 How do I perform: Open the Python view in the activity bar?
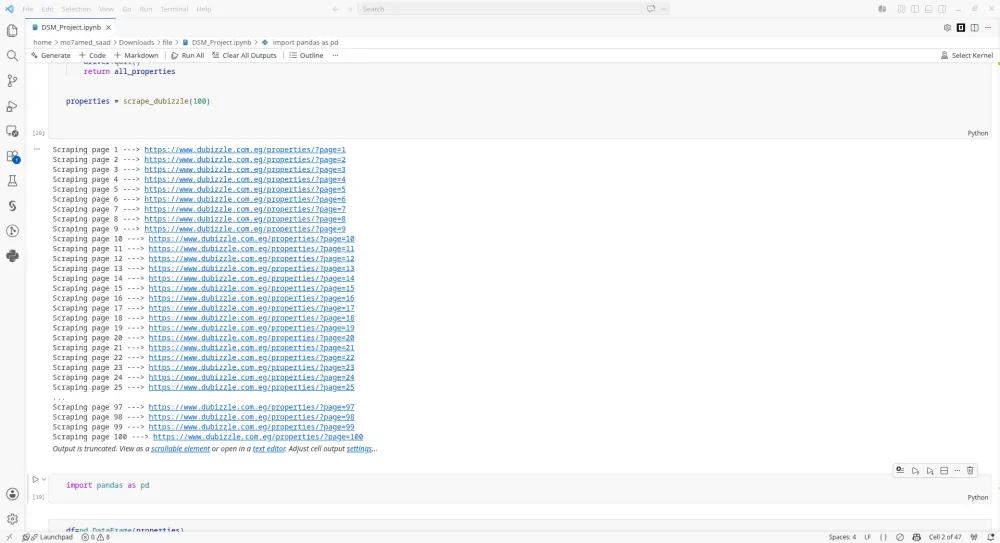tap(12, 256)
